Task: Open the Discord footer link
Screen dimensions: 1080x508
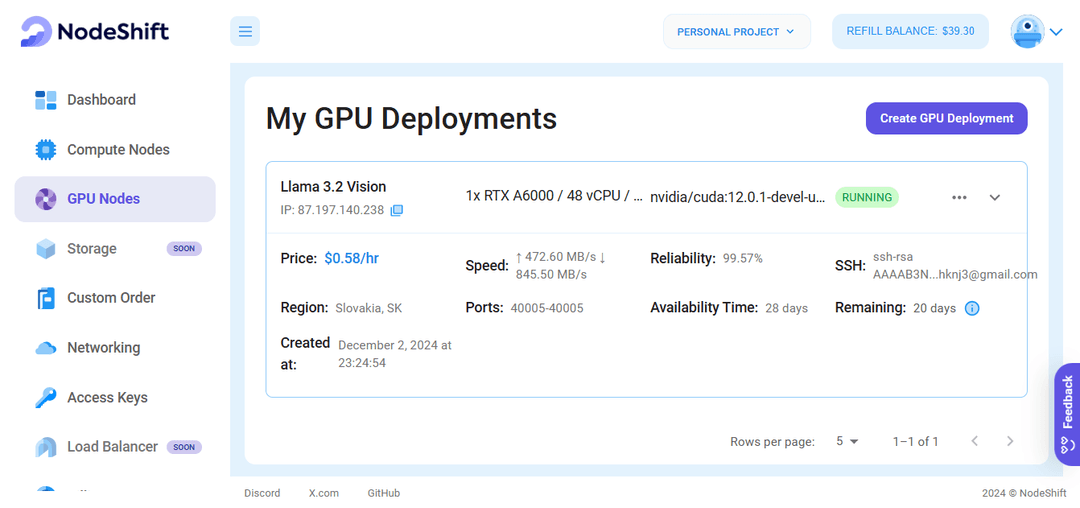Action: point(262,494)
